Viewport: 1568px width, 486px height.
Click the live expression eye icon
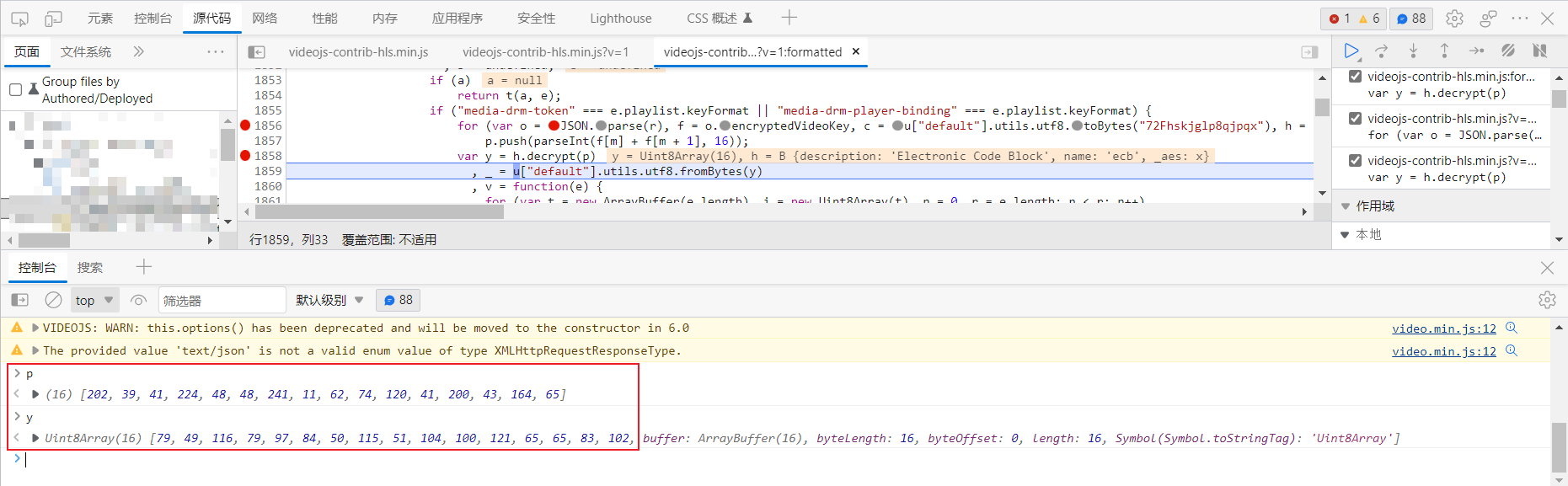coord(139,300)
